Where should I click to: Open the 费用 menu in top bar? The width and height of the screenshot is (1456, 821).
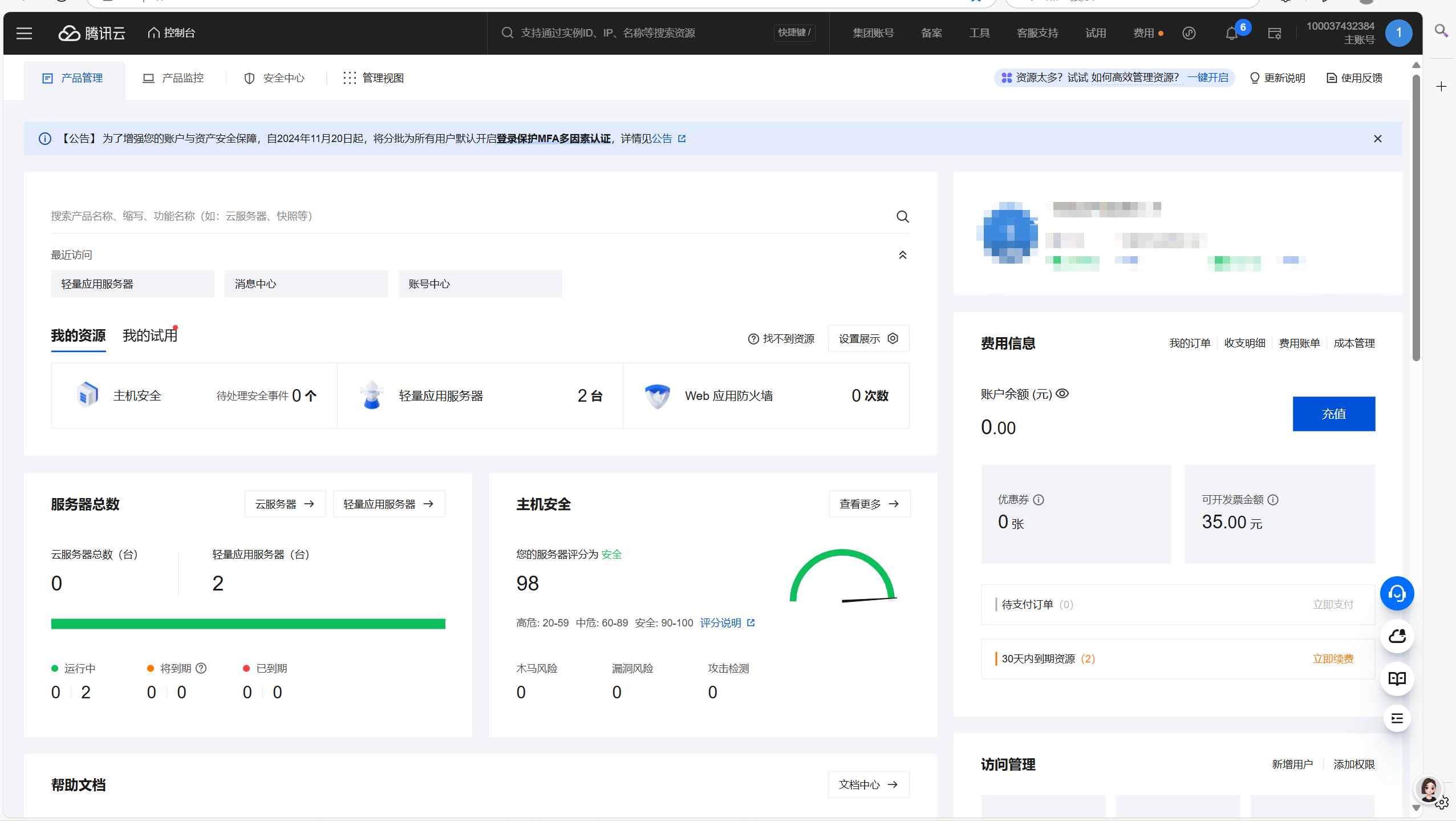tap(1143, 33)
